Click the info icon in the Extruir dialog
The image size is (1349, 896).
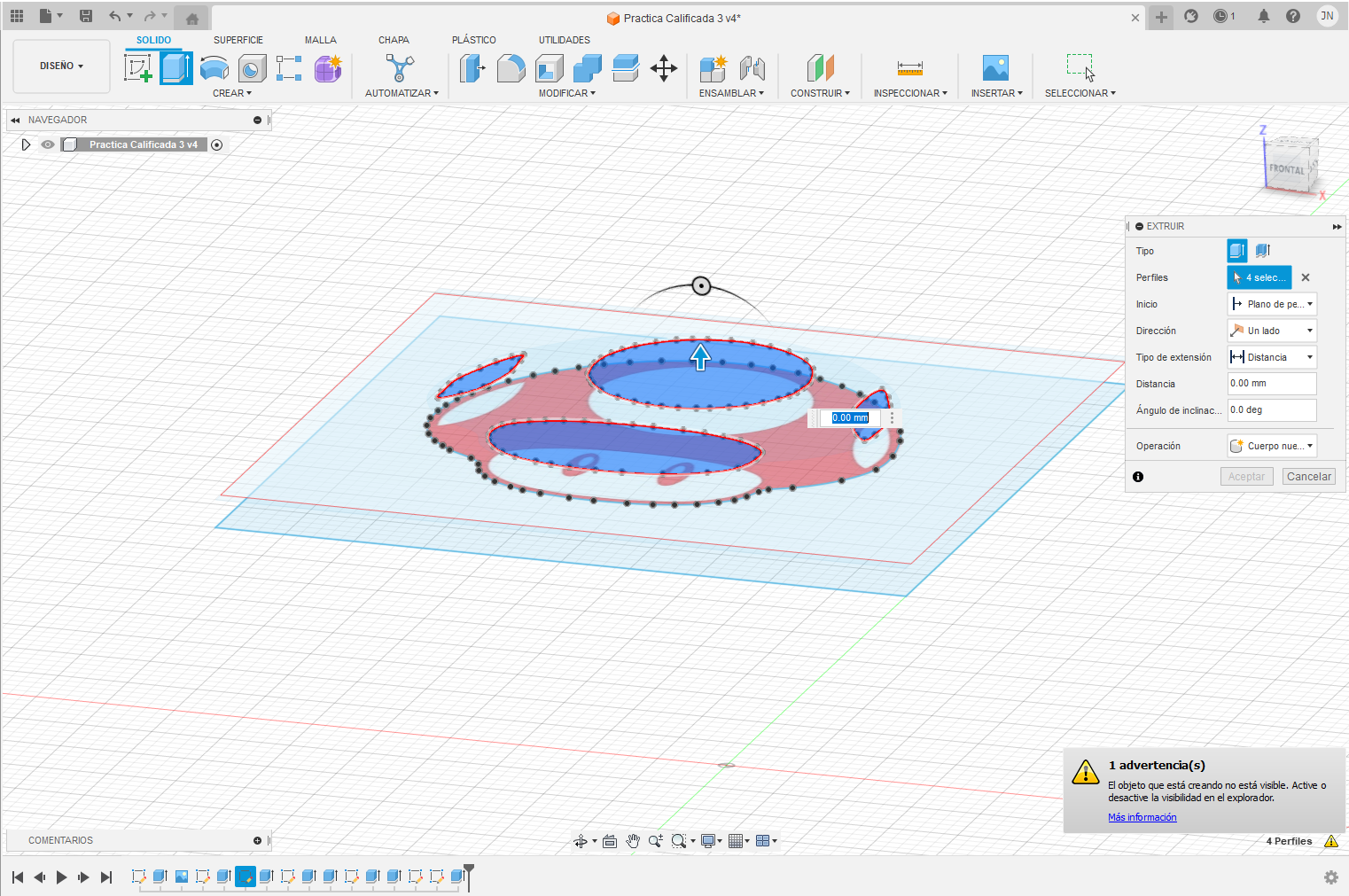pos(1138,477)
